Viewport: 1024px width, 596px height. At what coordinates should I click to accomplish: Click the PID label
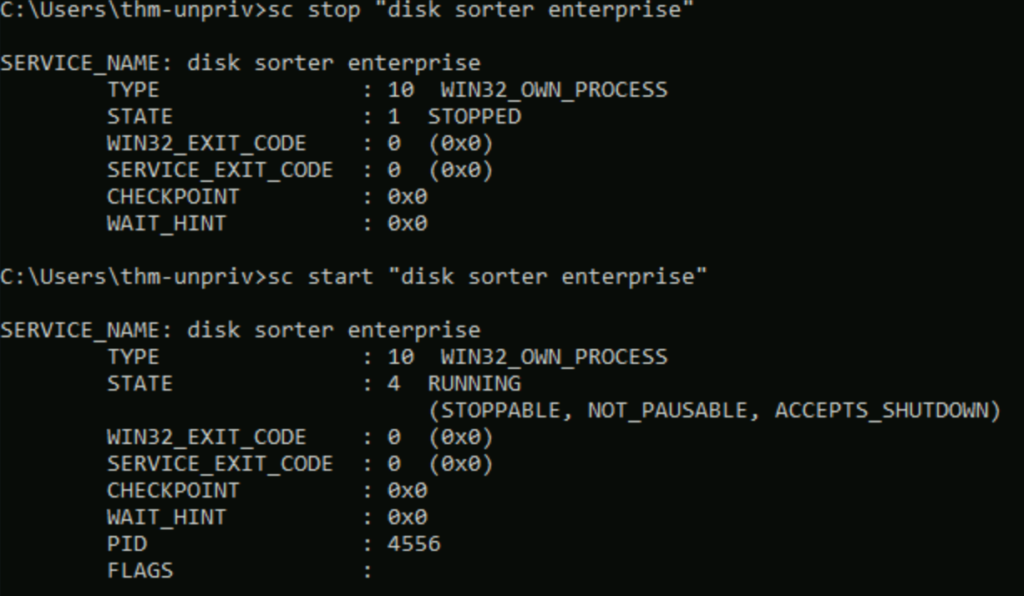[127, 544]
